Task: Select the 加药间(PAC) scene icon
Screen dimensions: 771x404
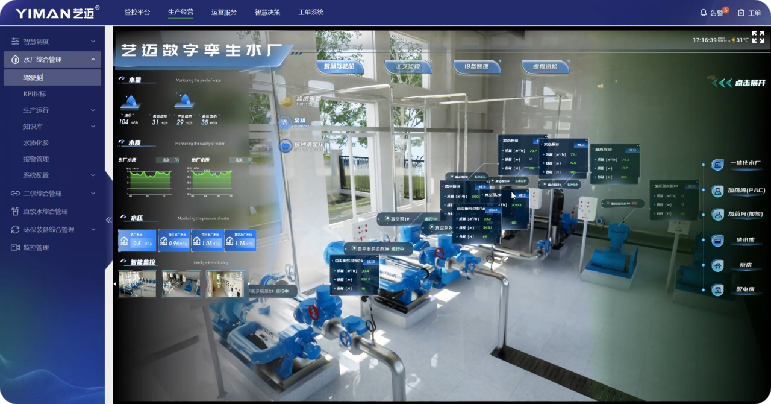Action: coord(717,190)
